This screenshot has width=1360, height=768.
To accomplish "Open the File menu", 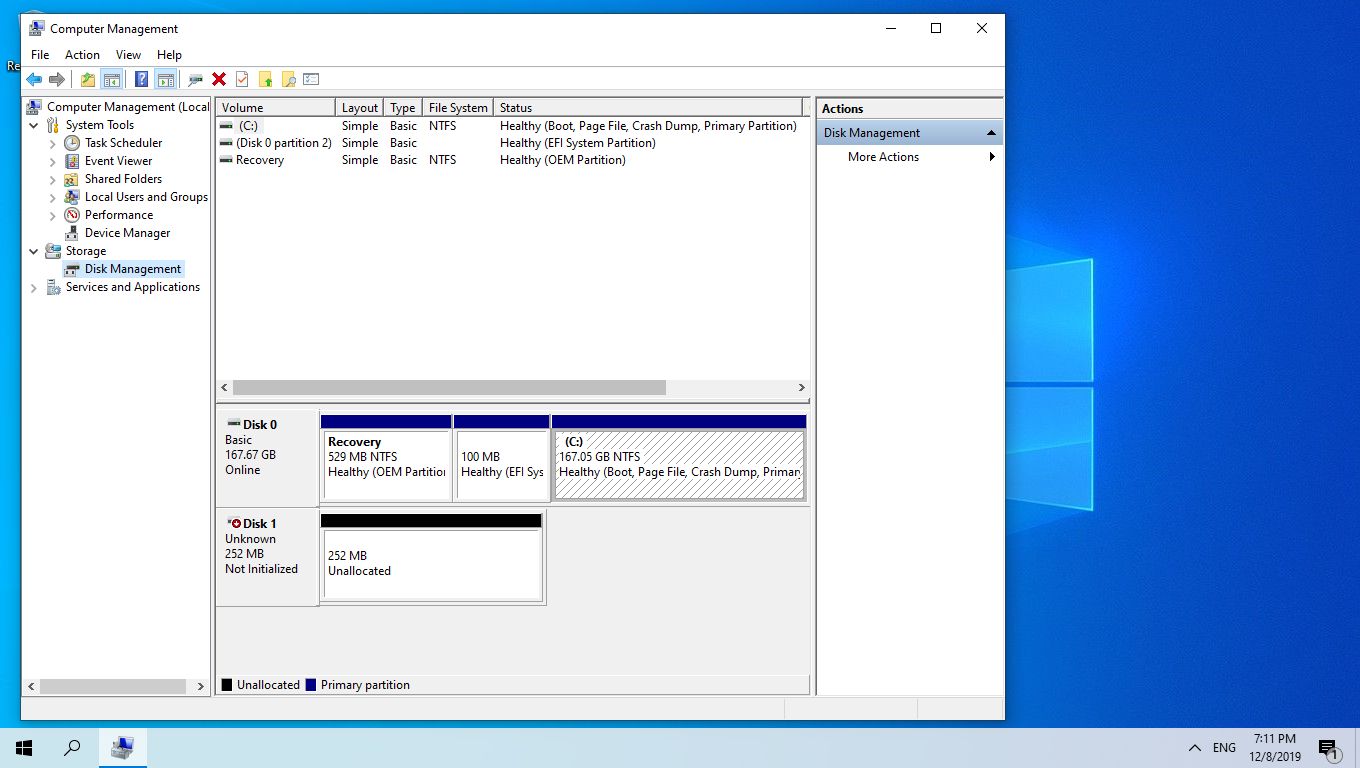I will (40, 55).
